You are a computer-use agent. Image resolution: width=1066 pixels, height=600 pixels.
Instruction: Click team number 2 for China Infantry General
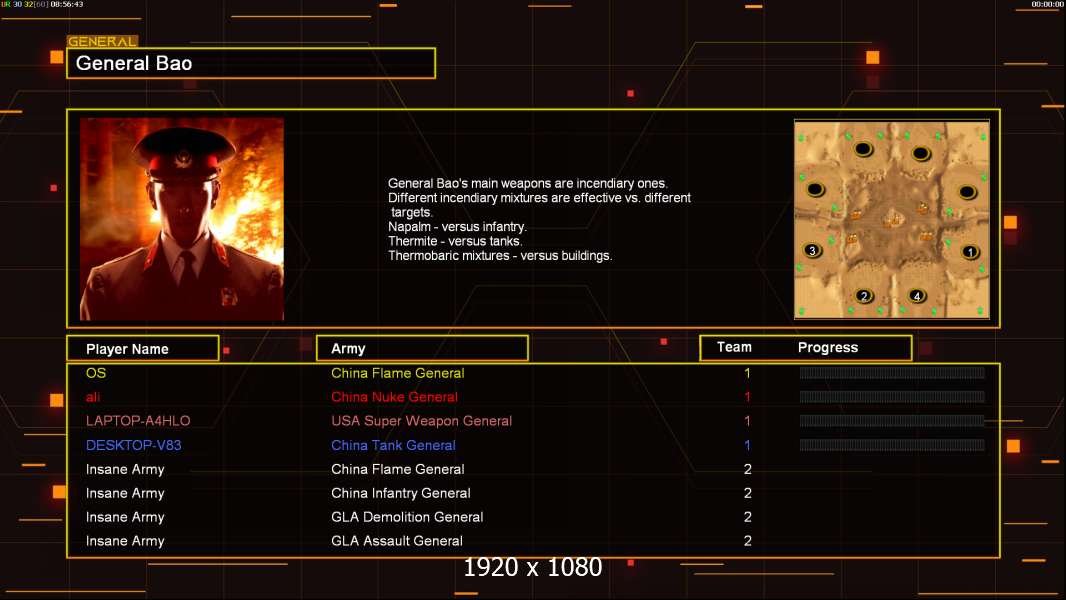tap(748, 493)
